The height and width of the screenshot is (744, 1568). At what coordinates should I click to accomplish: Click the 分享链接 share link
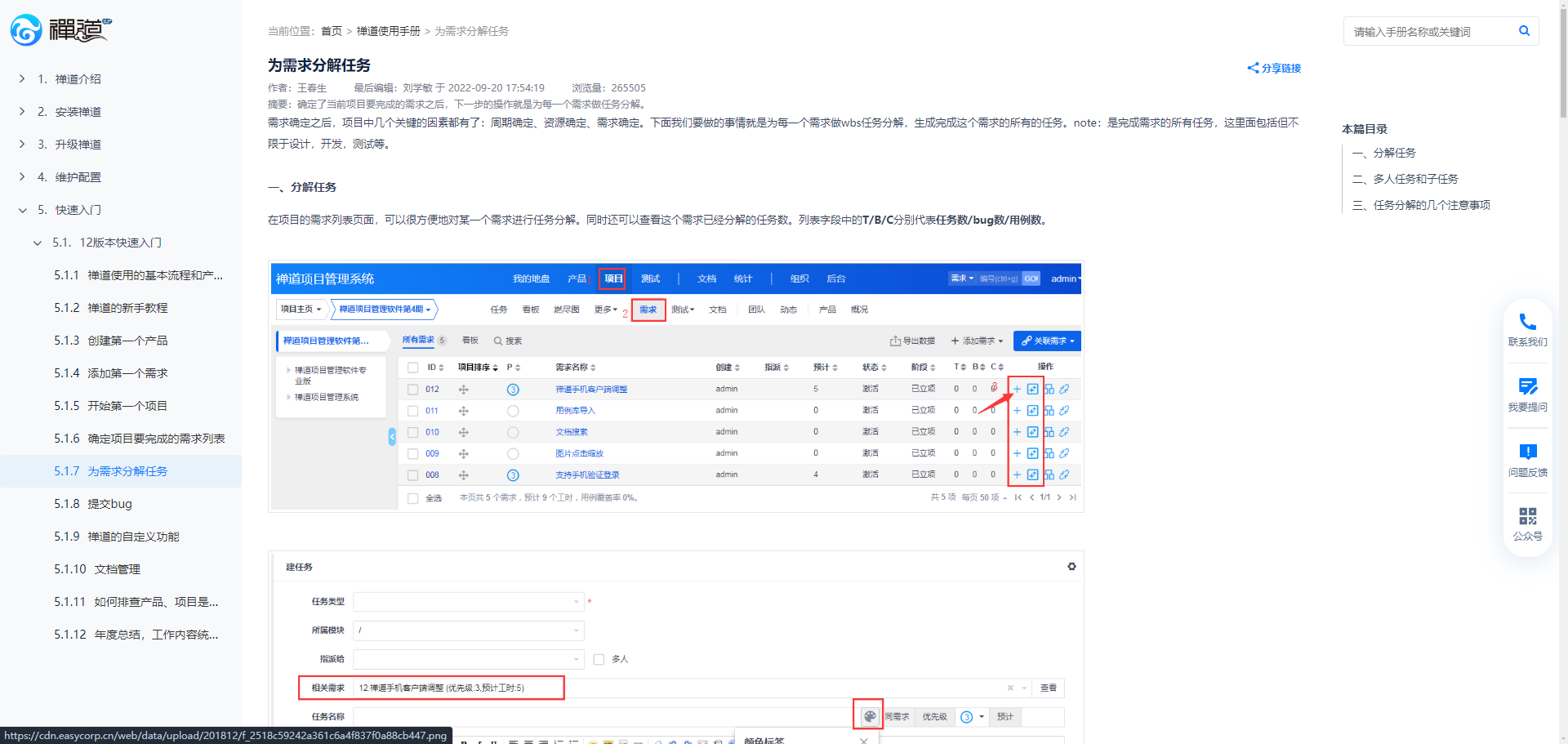click(x=1274, y=68)
